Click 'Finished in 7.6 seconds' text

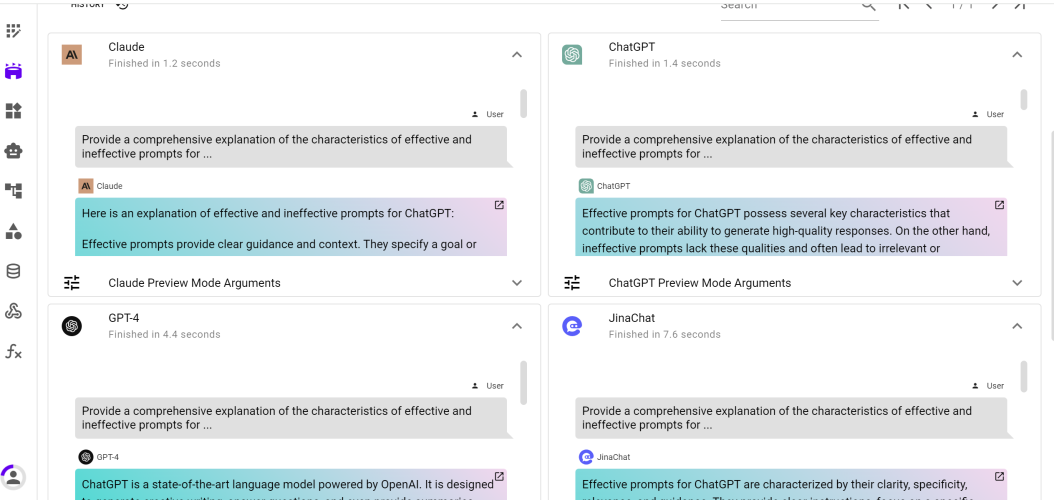pyautogui.click(x=665, y=334)
